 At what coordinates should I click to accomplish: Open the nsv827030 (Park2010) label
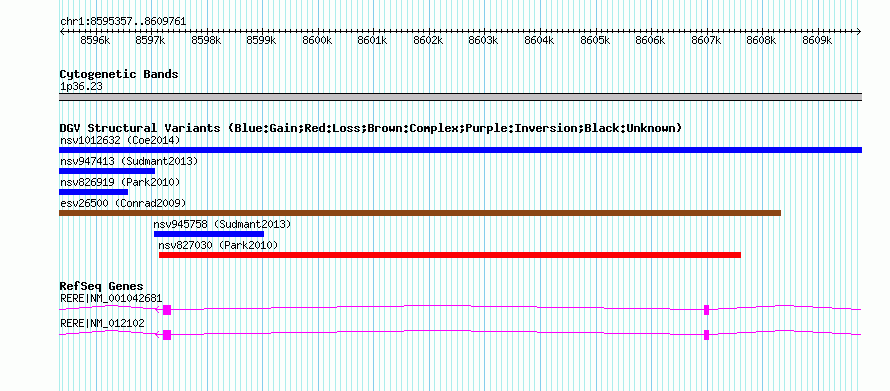(x=218, y=245)
